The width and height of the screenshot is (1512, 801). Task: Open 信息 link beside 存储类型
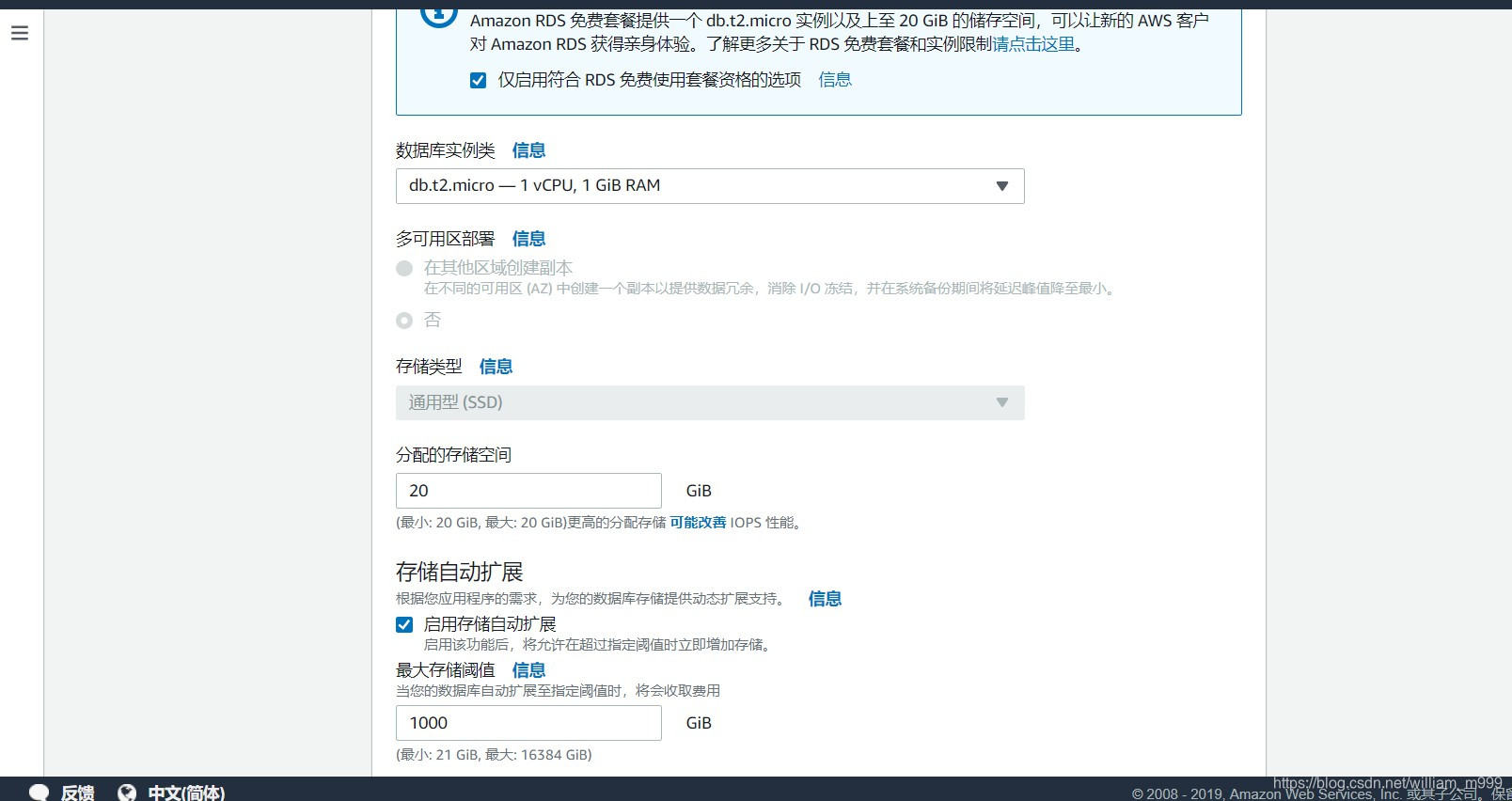pyautogui.click(x=496, y=367)
